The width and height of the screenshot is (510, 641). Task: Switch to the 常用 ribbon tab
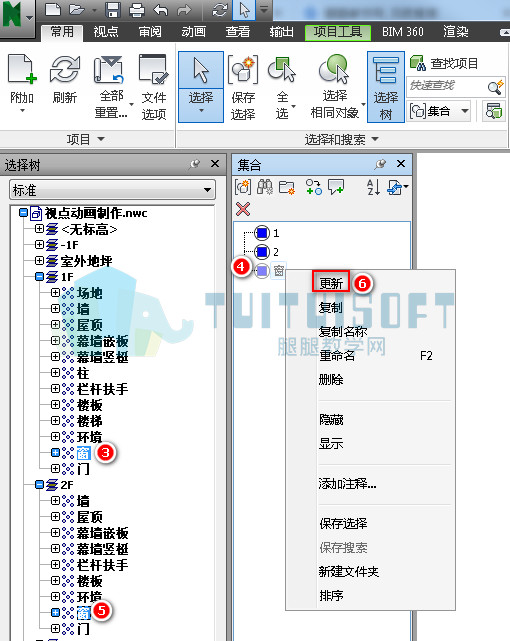[62, 32]
